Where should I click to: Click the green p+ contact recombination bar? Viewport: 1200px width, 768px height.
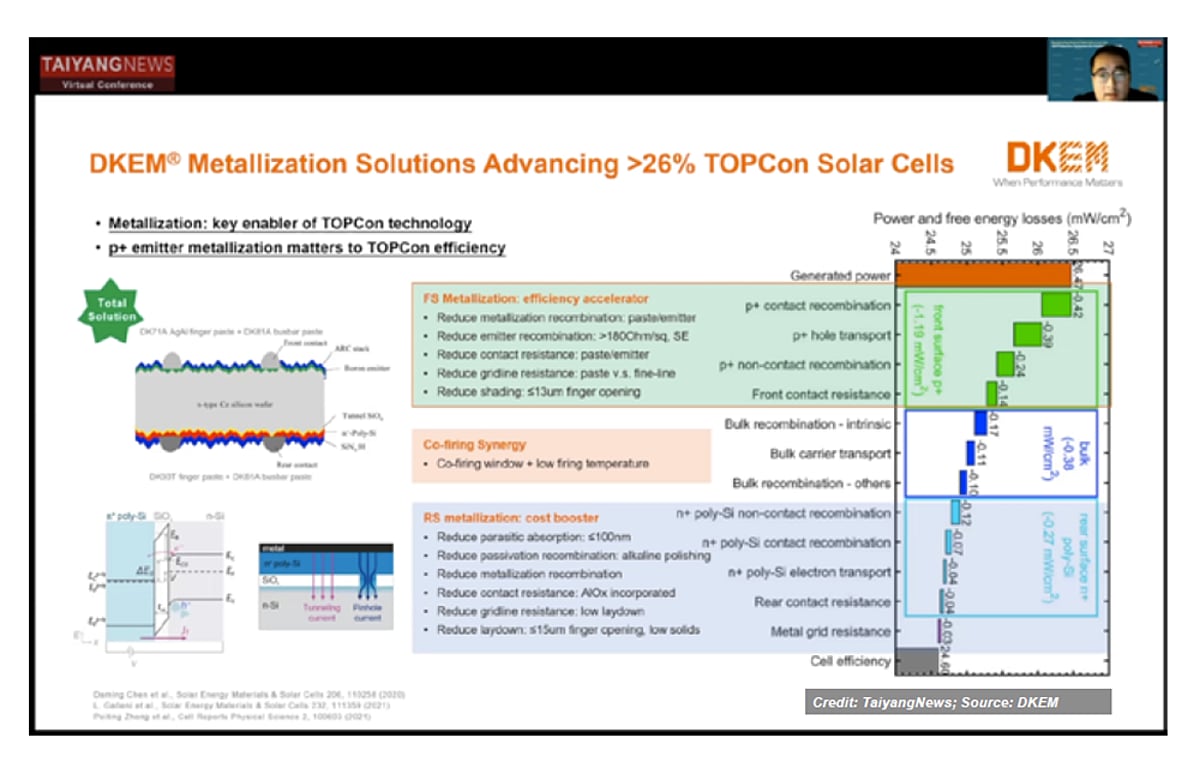tap(1056, 304)
